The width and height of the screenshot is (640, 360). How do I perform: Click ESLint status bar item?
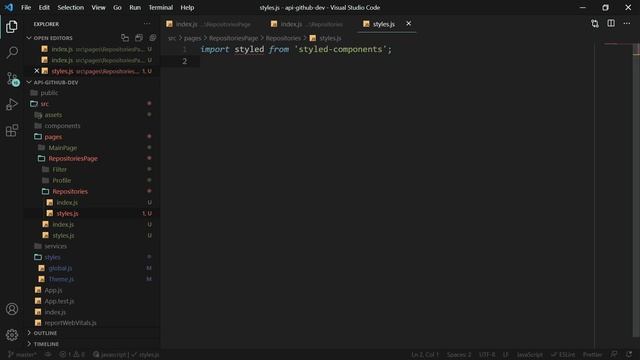563,354
